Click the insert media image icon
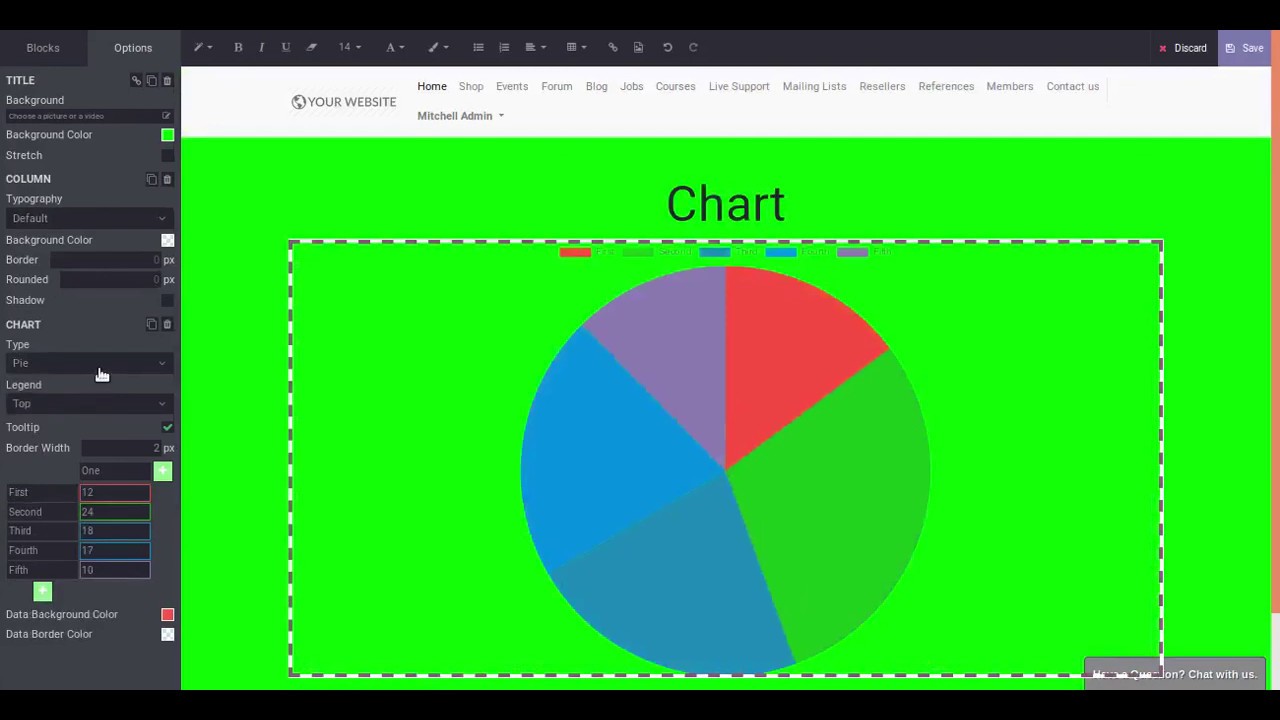1280x720 pixels. pyautogui.click(x=638, y=47)
